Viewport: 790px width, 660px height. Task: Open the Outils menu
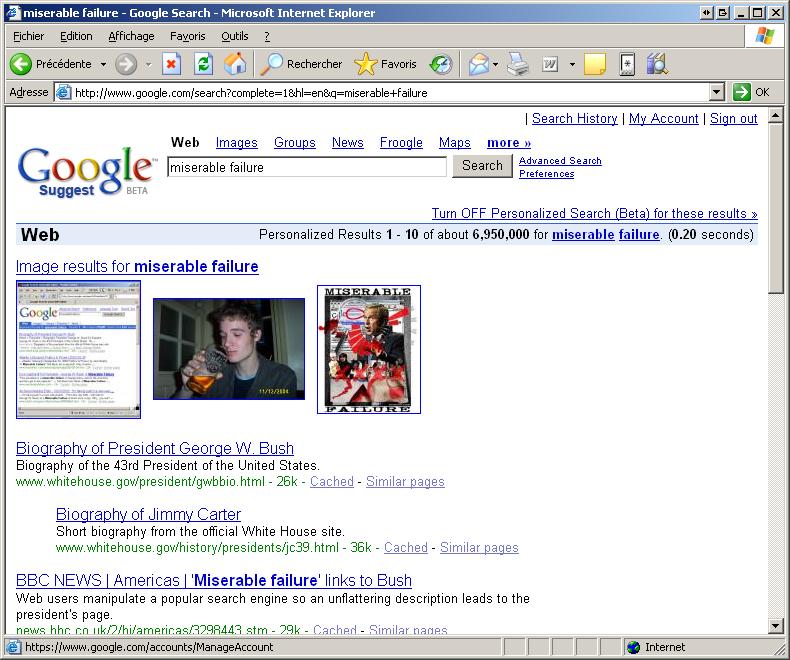click(x=235, y=36)
